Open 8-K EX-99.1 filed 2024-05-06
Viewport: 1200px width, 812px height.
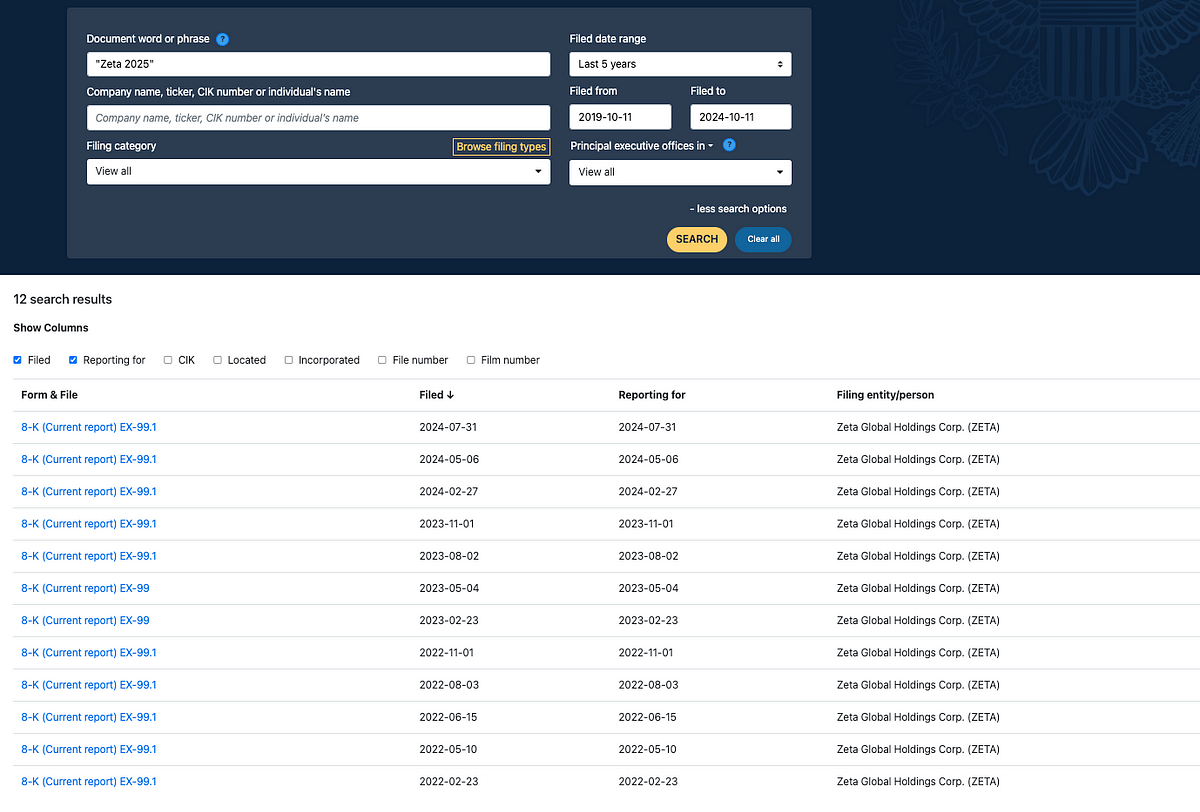tap(89, 459)
